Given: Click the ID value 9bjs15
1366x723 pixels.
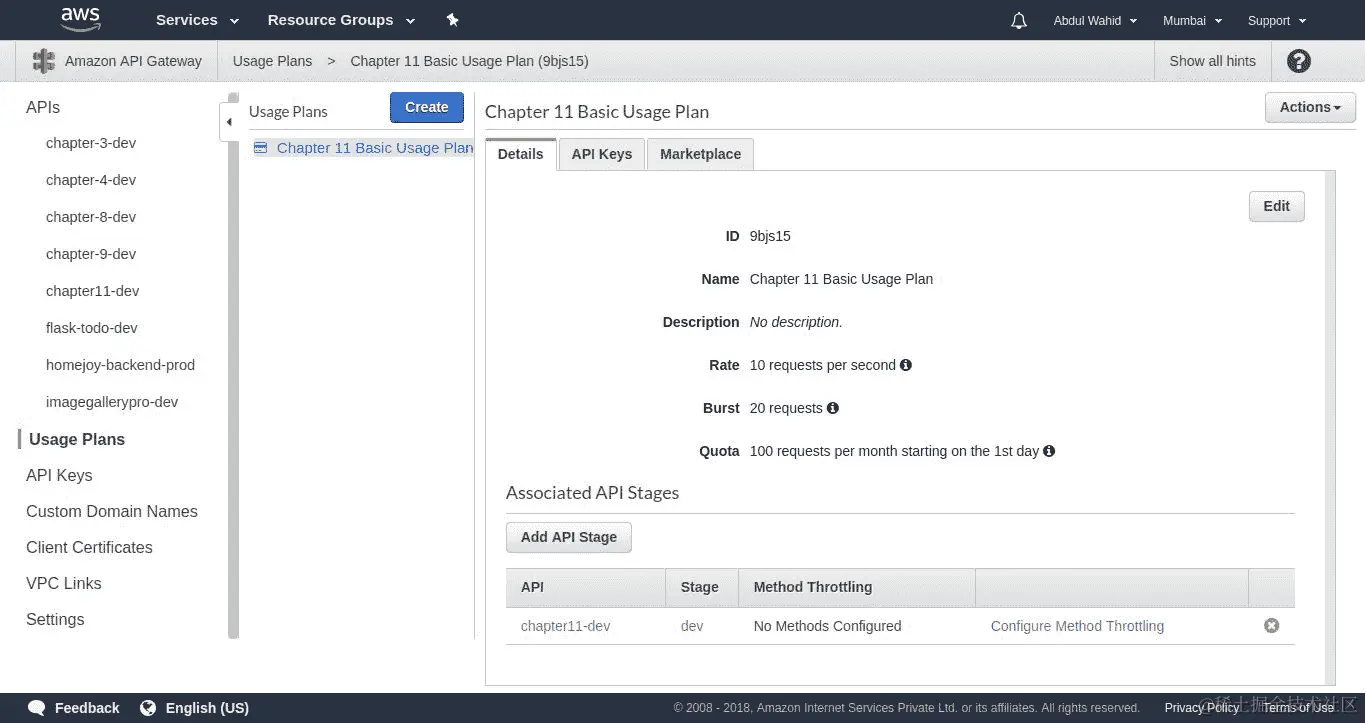Looking at the screenshot, I should (x=770, y=236).
